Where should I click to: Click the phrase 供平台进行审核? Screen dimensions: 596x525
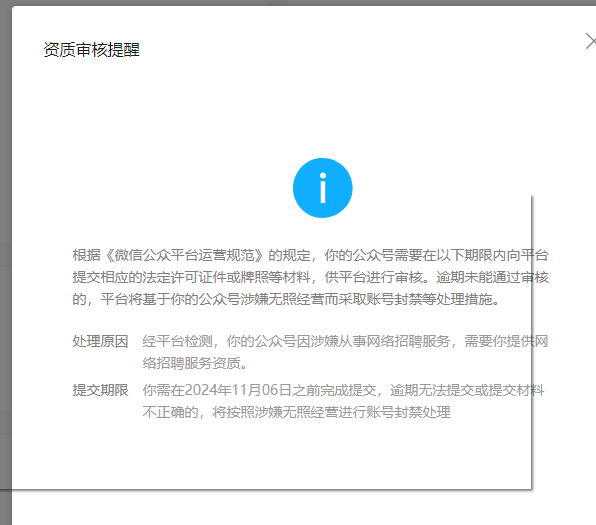[373, 277]
